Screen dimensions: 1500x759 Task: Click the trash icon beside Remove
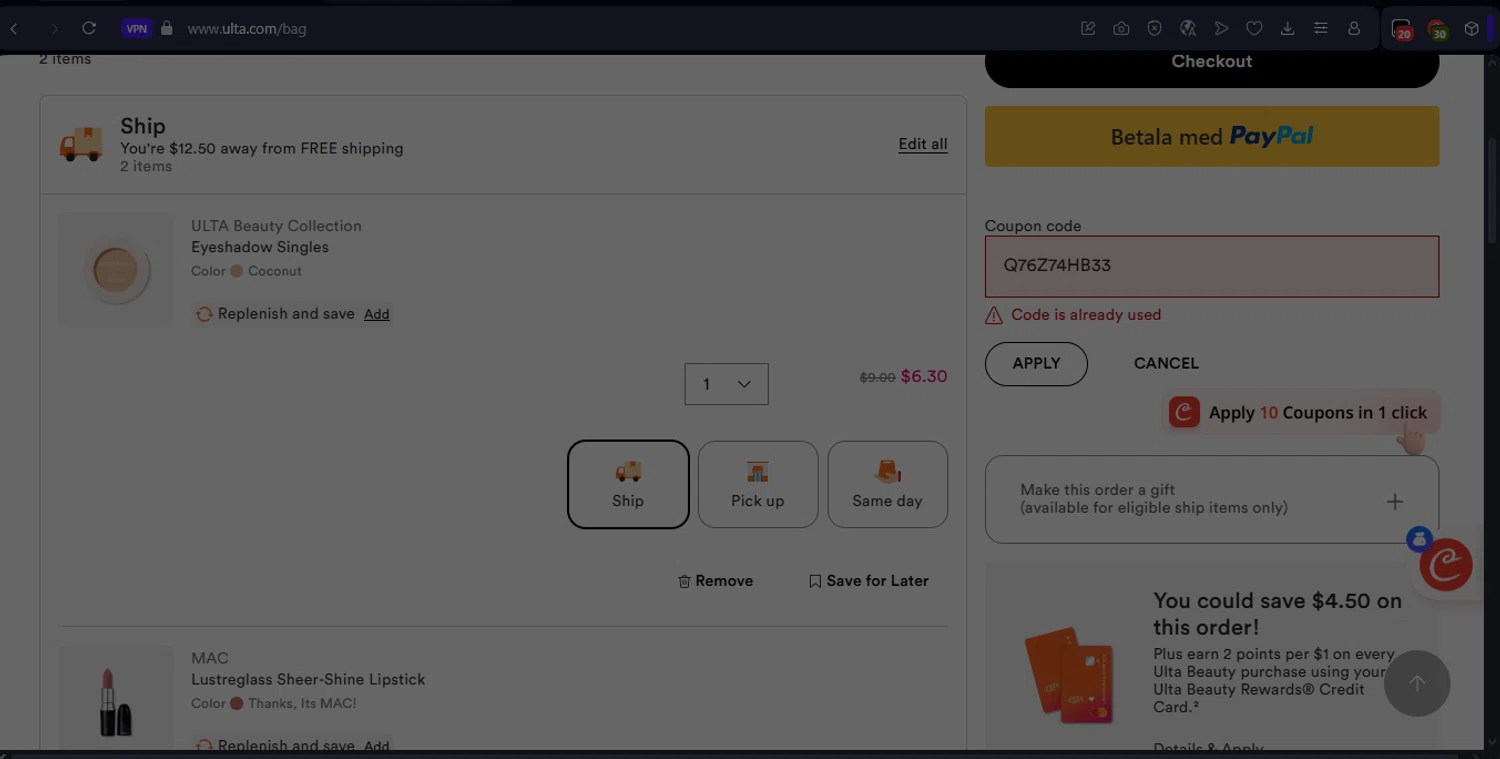[x=684, y=581]
